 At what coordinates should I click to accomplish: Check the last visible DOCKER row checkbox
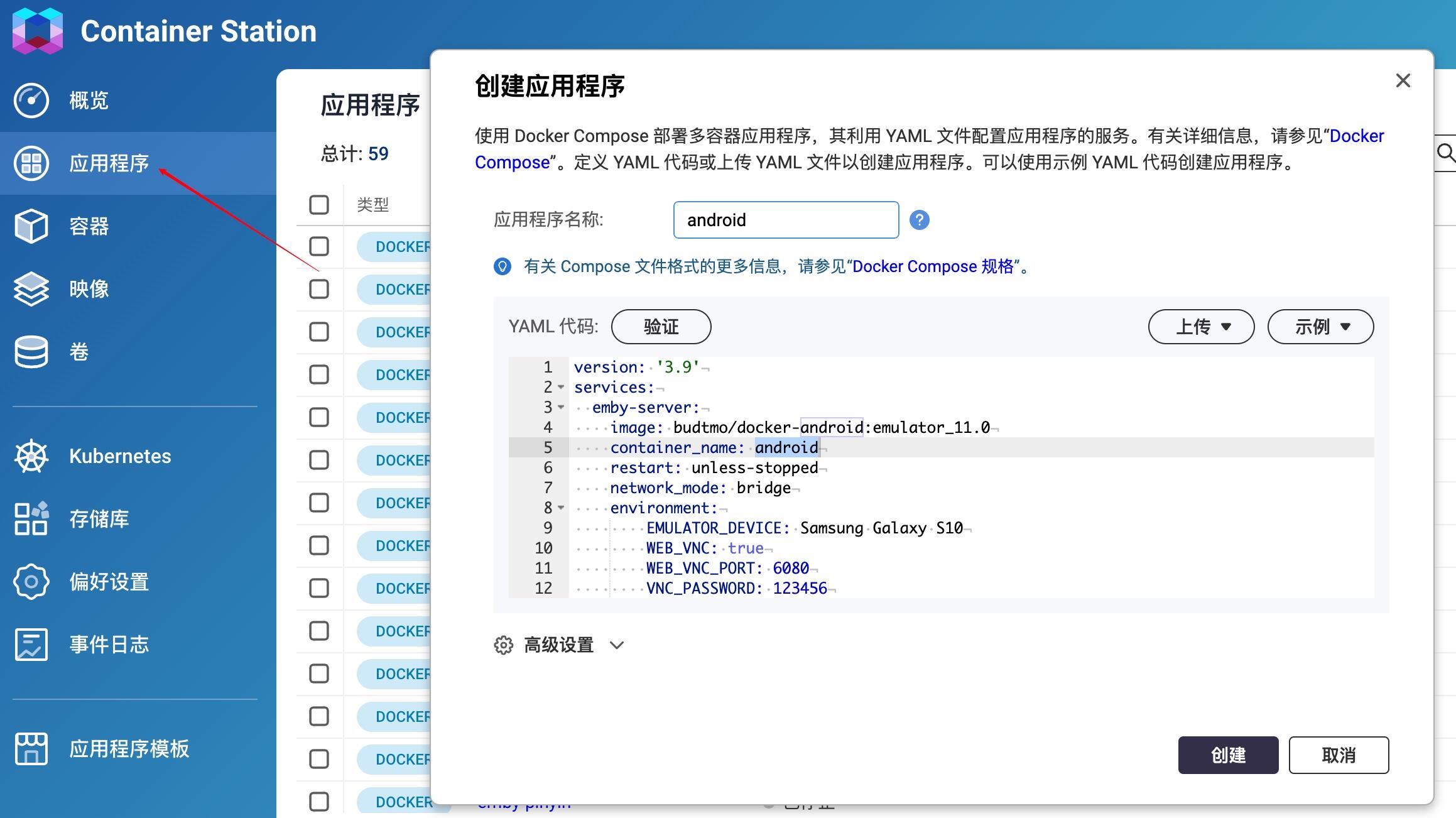point(319,802)
